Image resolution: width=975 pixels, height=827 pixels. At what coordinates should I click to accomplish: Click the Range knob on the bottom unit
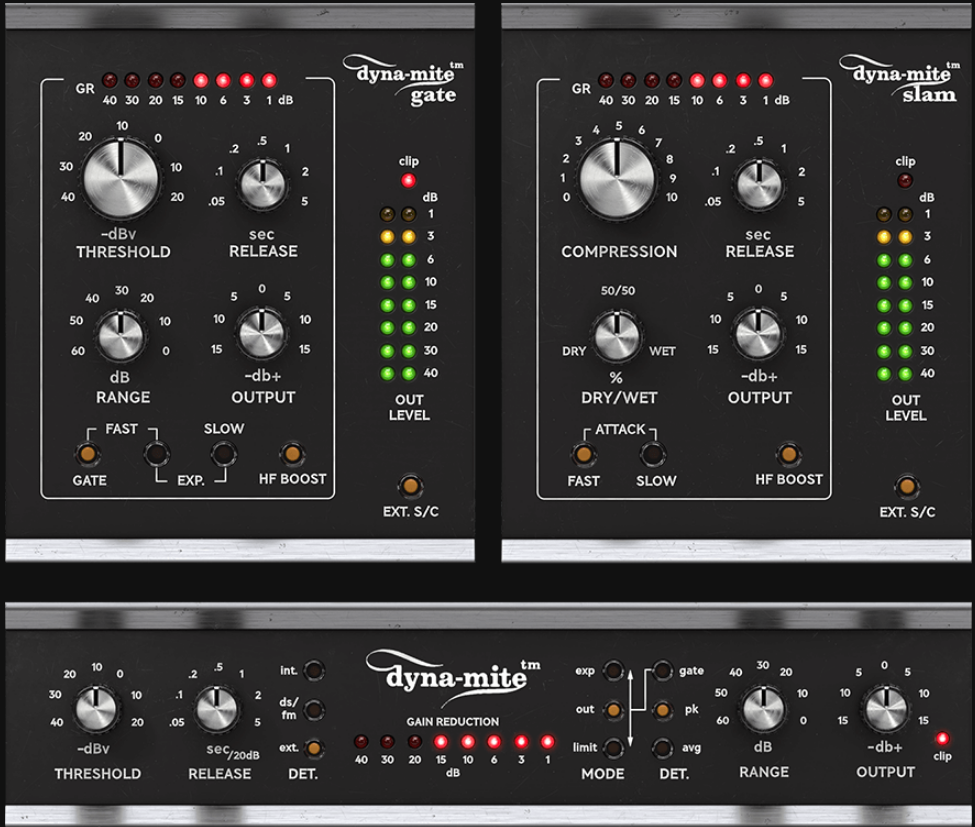tap(763, 709)
